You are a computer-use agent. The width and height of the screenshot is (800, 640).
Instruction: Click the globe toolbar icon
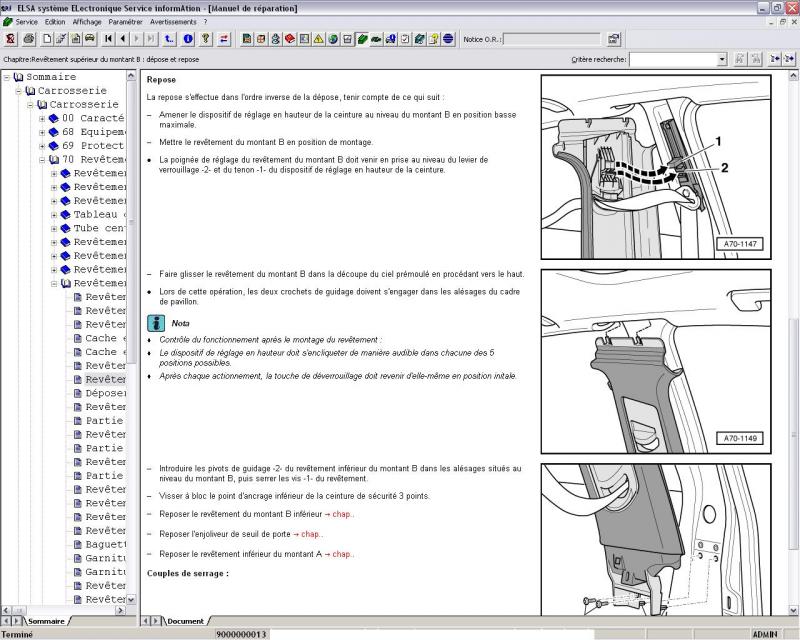[x=333, y=39]
